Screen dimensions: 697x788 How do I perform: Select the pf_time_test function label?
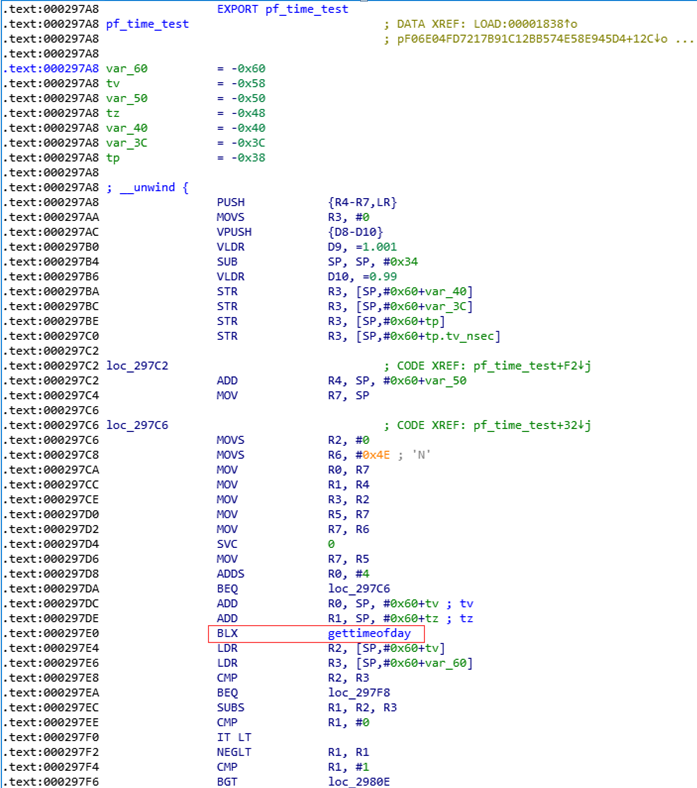click(147, 24)
